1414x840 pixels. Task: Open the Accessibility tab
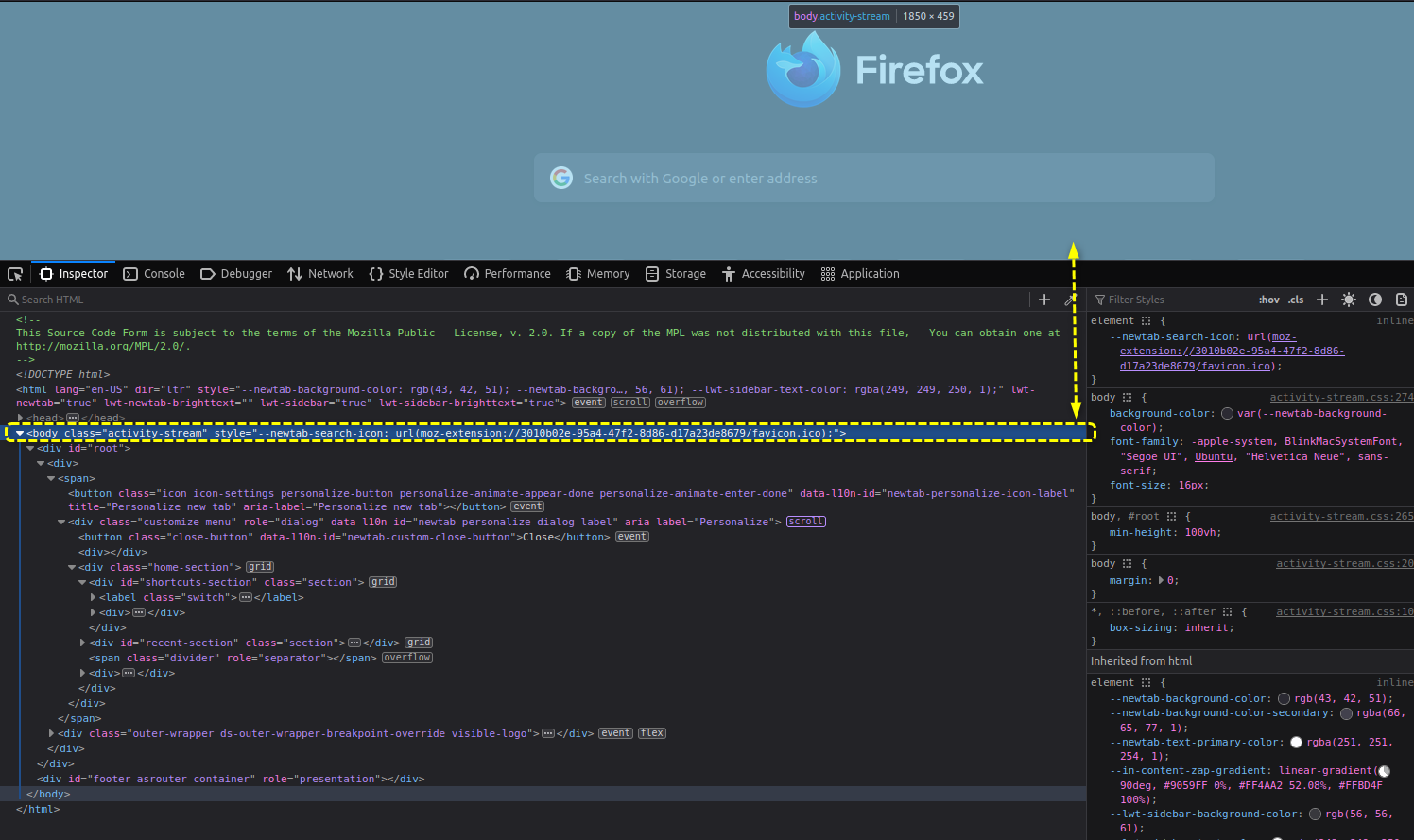tap(764, 274)
